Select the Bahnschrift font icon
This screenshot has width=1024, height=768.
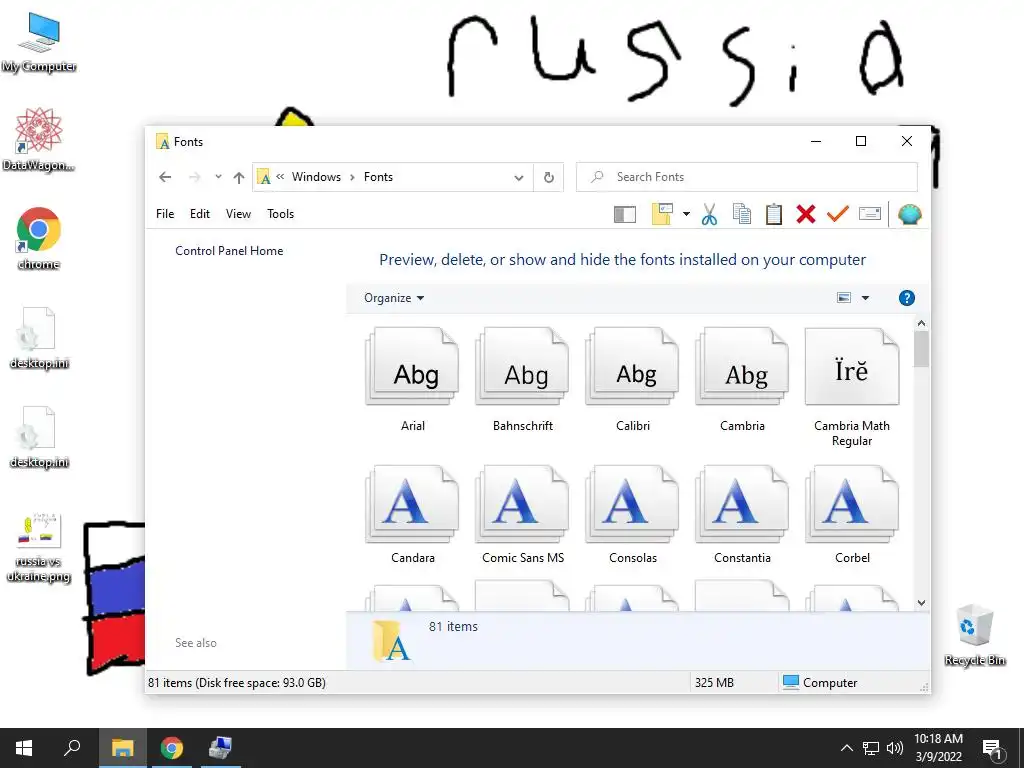pyautogui.click(x=522, y=380)
